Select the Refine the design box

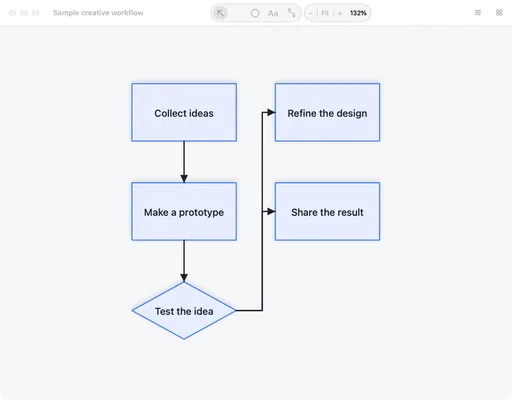(x=327, y=112)
